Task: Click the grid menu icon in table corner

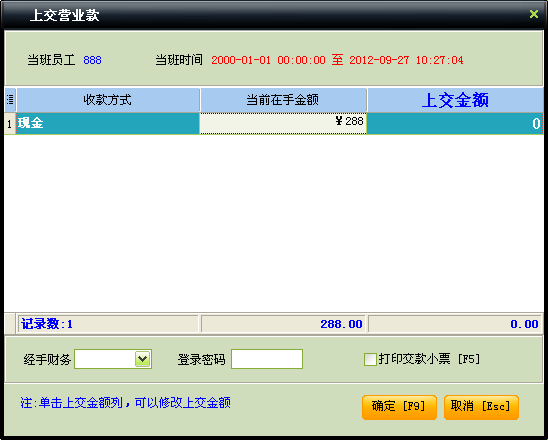Action: (x=10, y=100)
